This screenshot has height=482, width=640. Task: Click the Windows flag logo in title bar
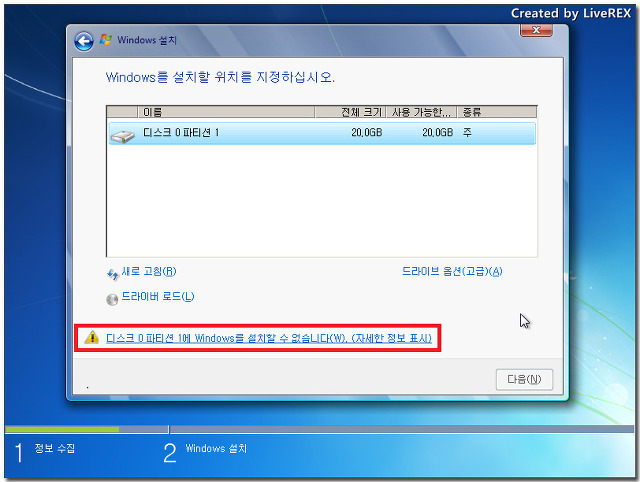point(106,40)
